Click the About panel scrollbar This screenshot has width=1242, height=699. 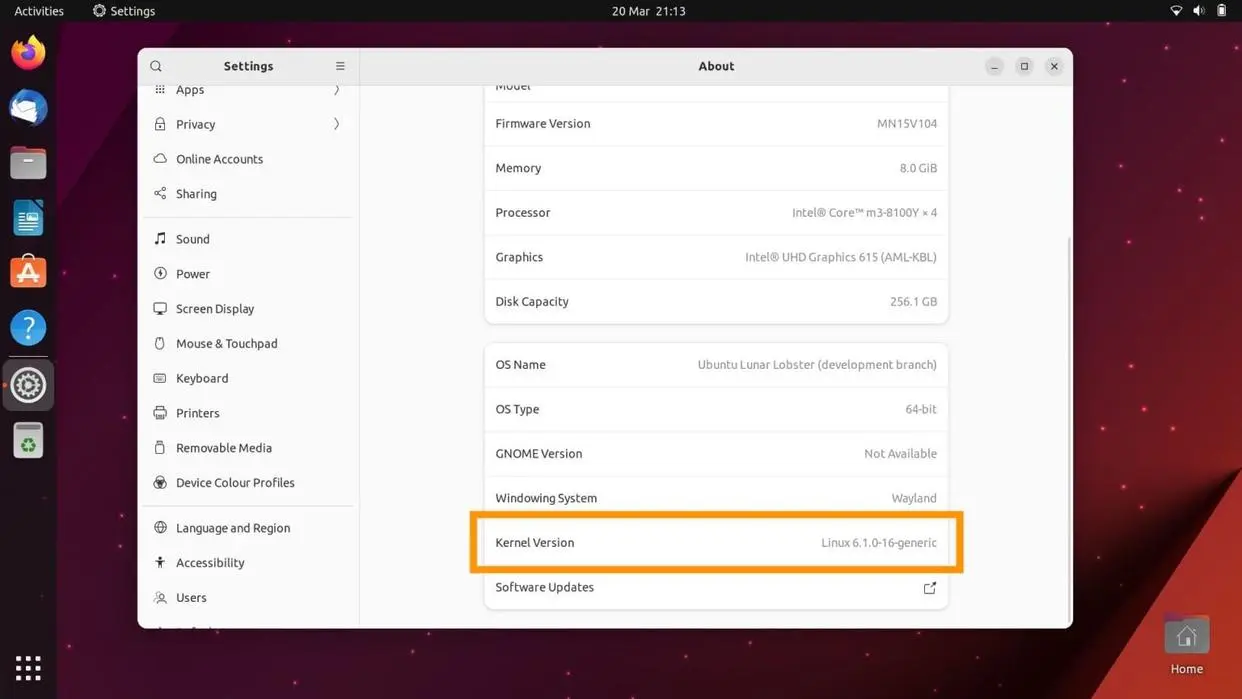pyautogui.click(x=1069, y=428)
